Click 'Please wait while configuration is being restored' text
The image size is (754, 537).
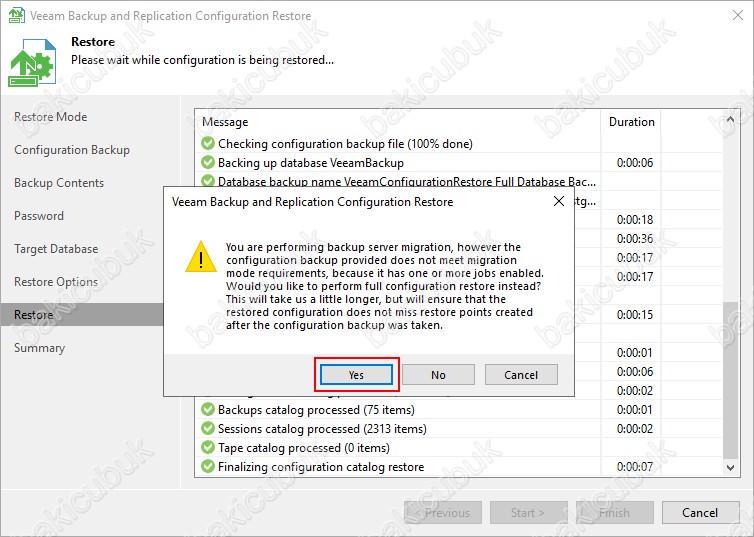tap(202, 60)
